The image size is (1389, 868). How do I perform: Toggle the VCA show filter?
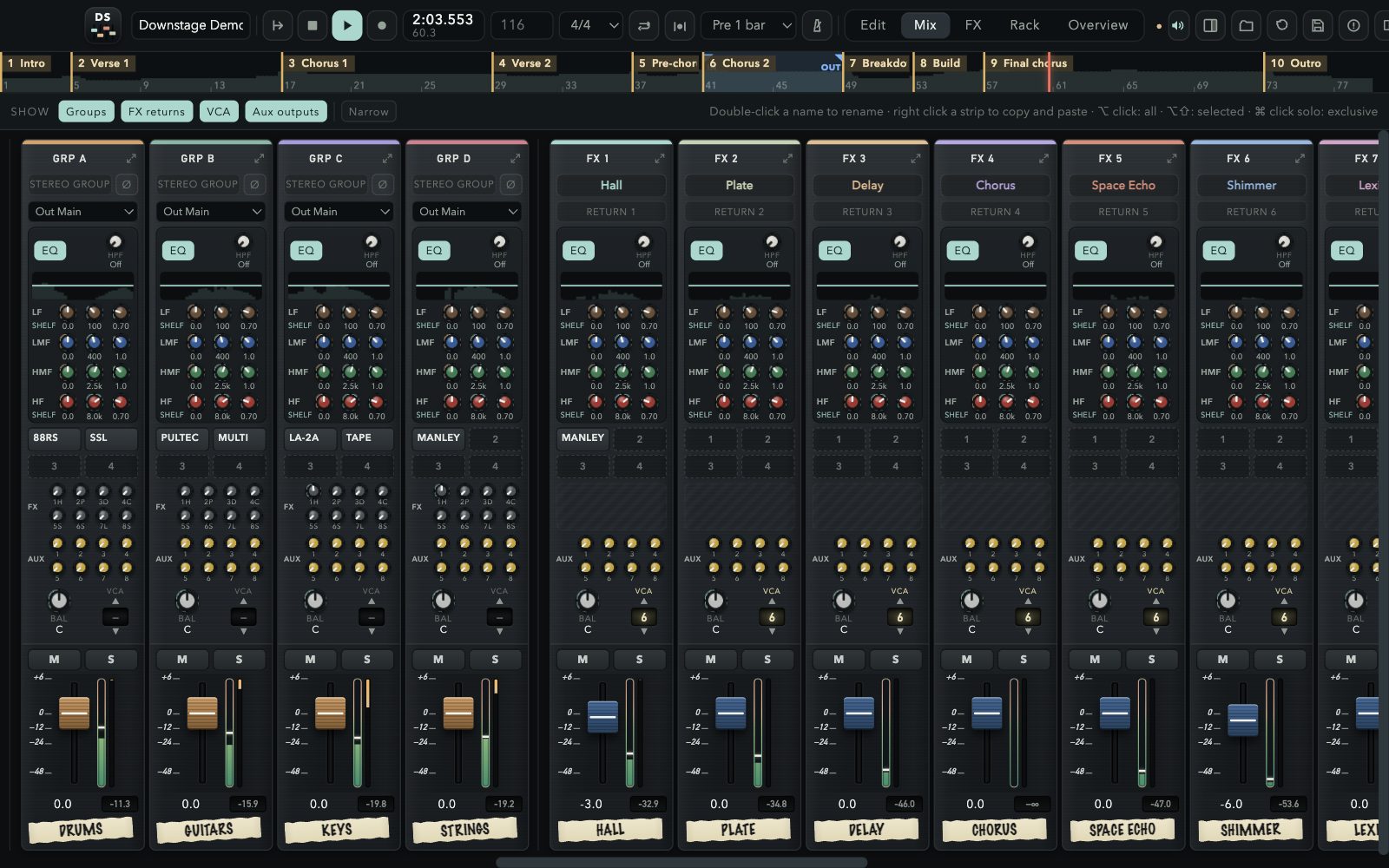pos(219,111)
